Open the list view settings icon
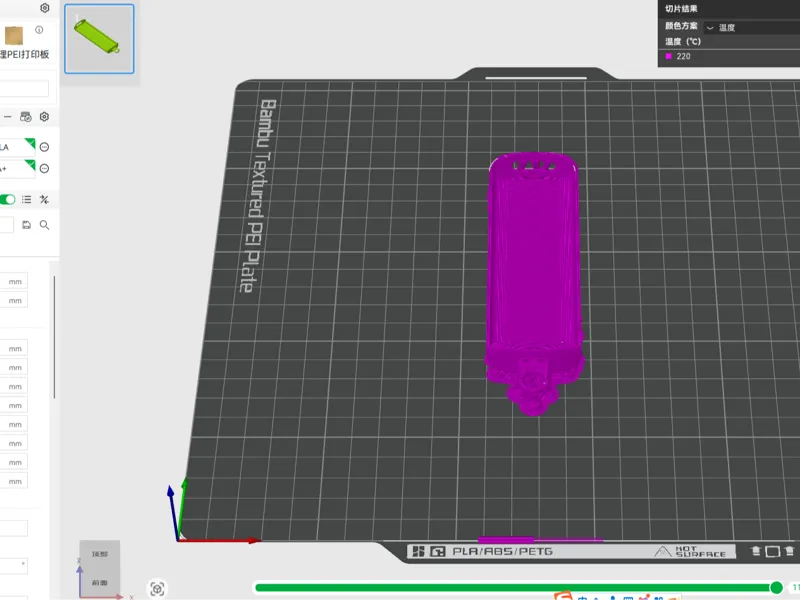The width and height of the screenshot is (800, 600). (x=27, y=199)
